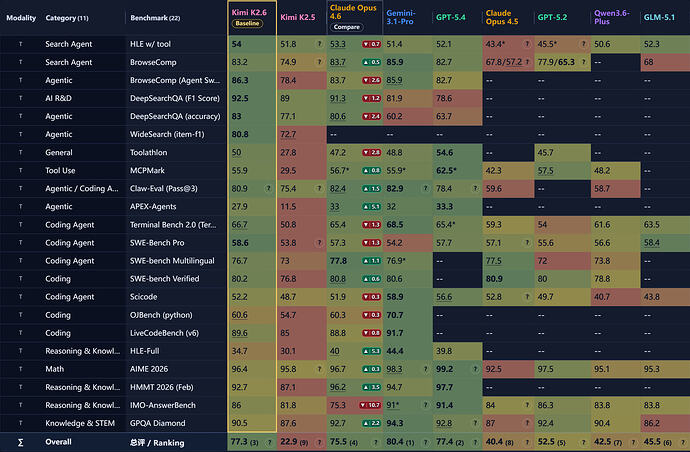Click the sigma icon in the Overall row
The width and height of the screenshot is (690, 452).
pyautogui.click(x=20, y=442)
